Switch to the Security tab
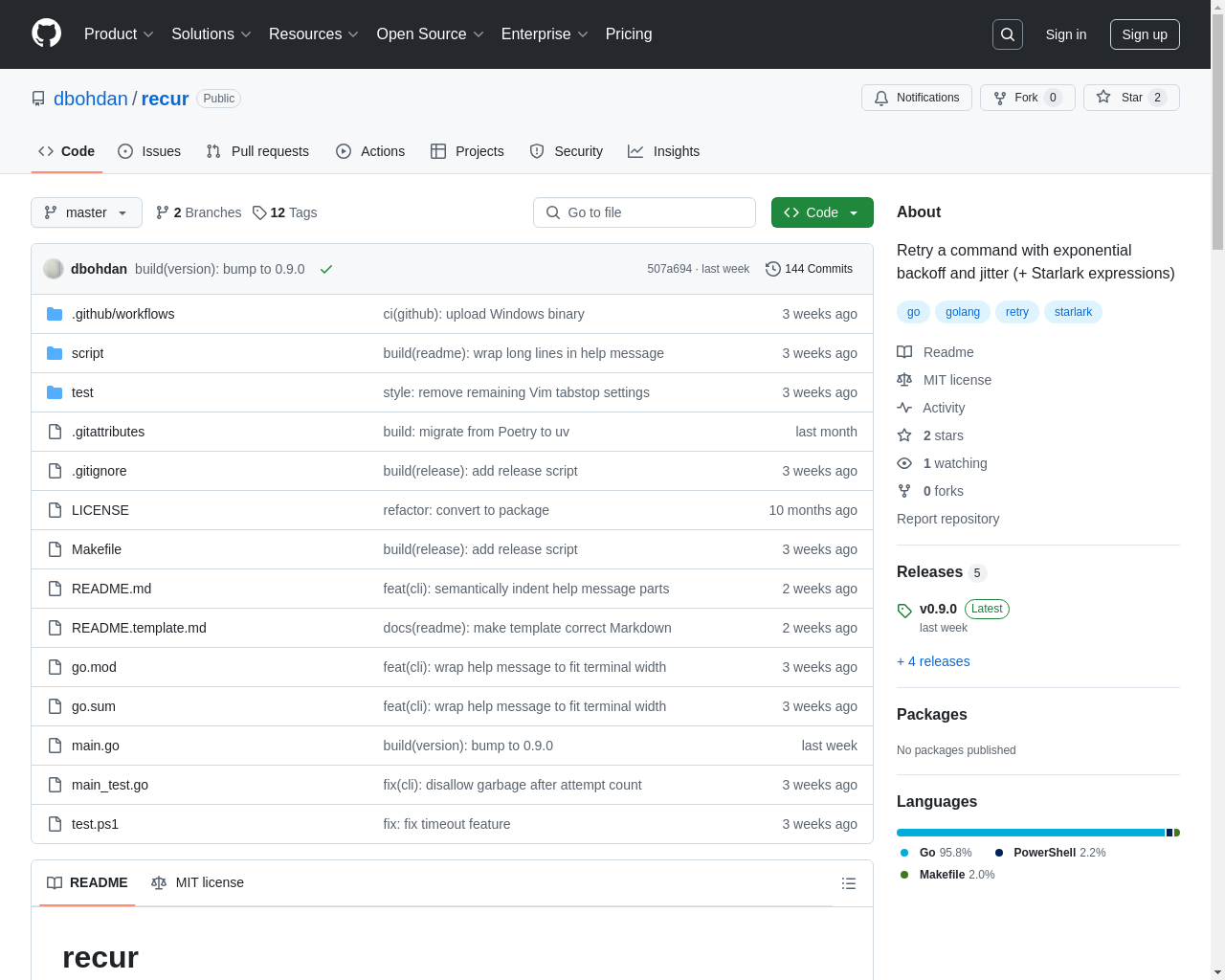1225x980 pixels. pyautogui.click(x=566, y=151)
